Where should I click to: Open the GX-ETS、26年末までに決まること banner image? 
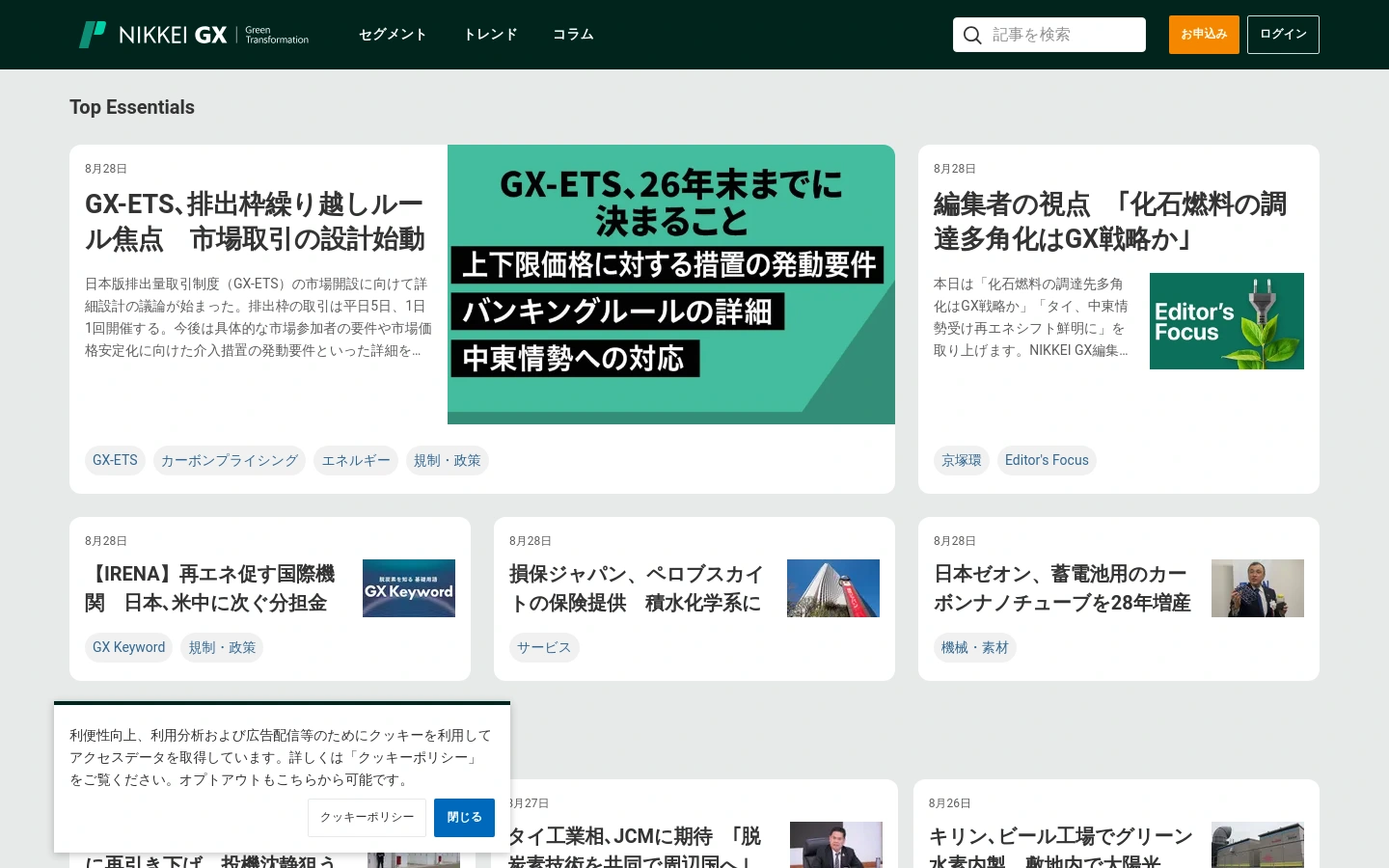point(671,285)
